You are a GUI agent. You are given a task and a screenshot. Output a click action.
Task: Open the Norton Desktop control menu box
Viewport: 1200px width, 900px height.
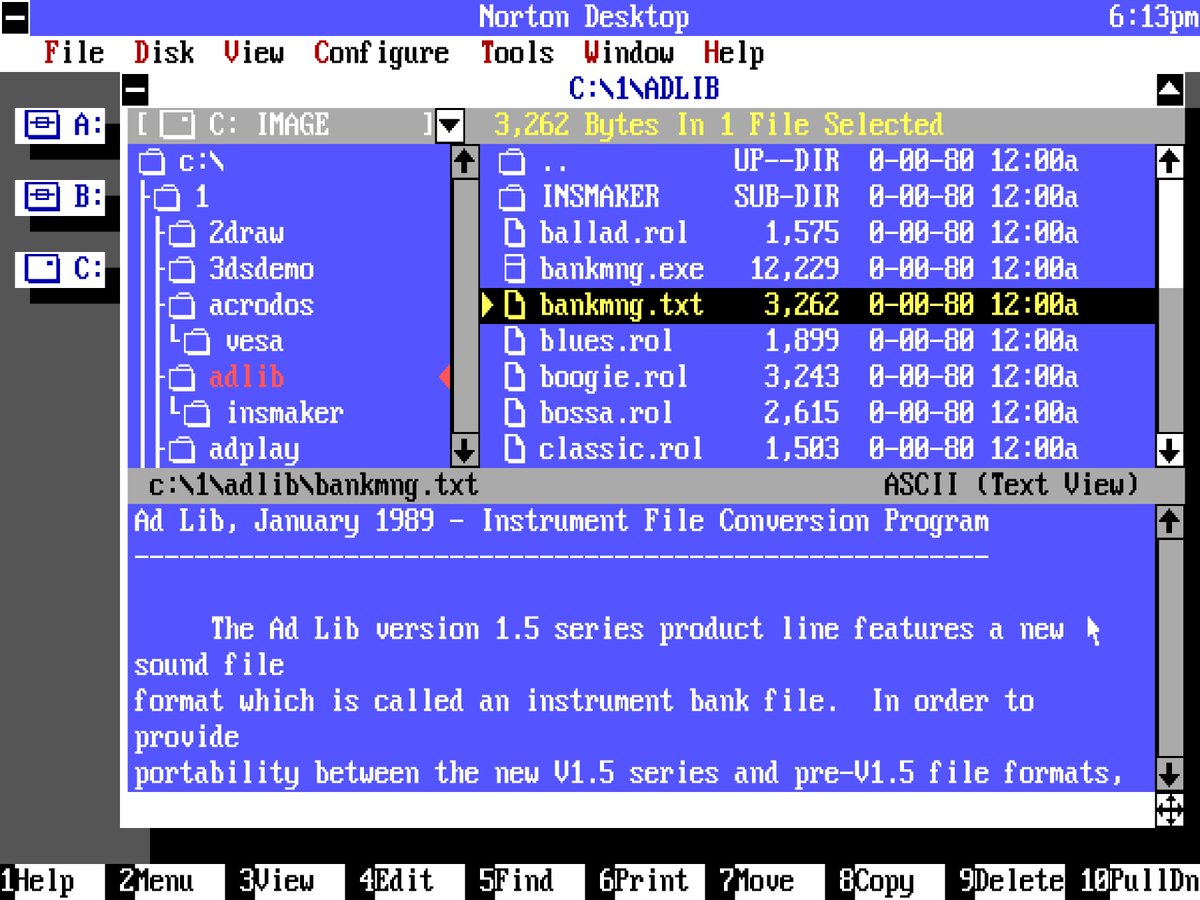click(15, 17)
